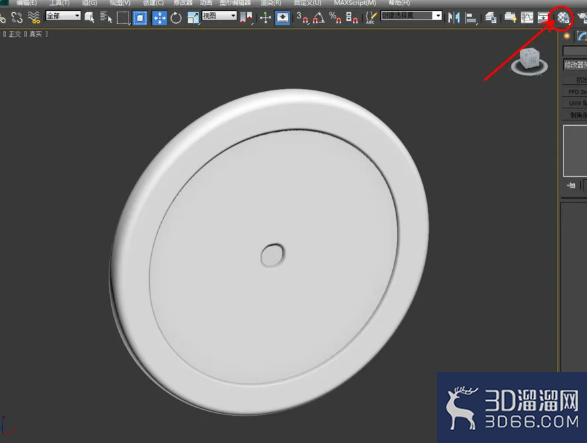Activate the Select and Rotate tool
The image size is (587, 443).
point(176,18)
